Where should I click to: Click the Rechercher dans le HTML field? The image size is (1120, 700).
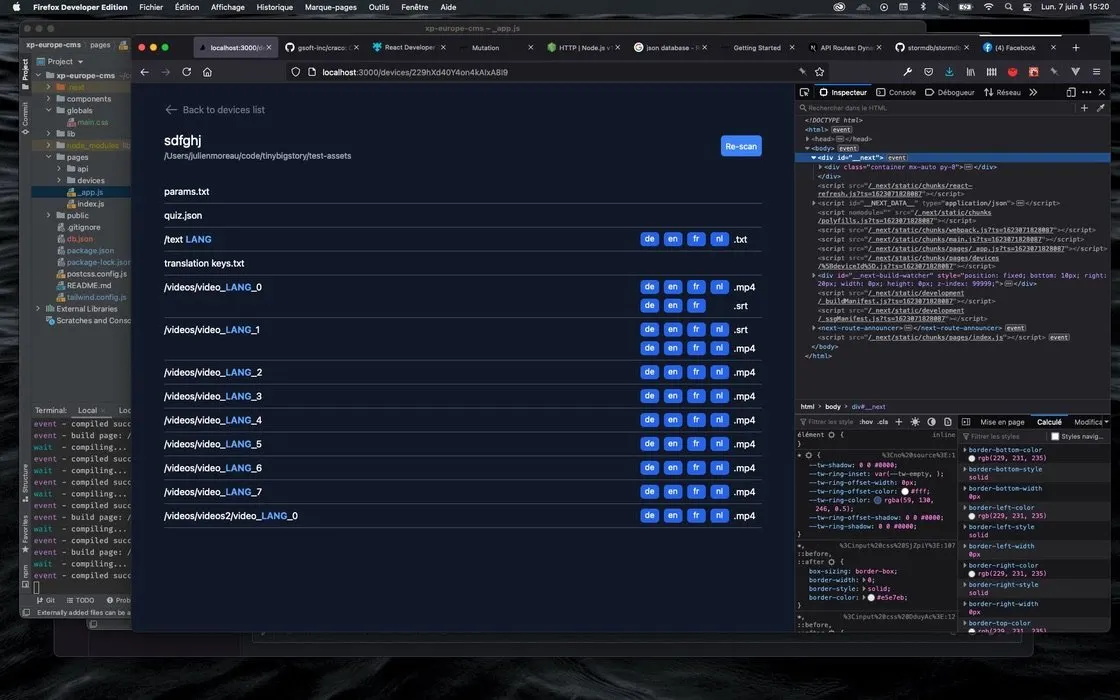click(x=936, y=108)
